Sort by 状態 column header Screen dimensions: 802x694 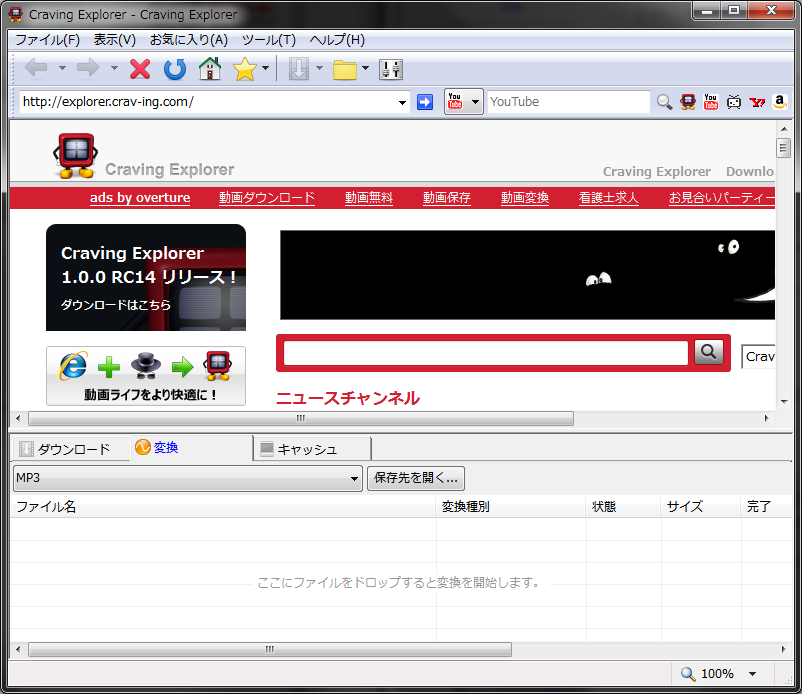(623, 507)
